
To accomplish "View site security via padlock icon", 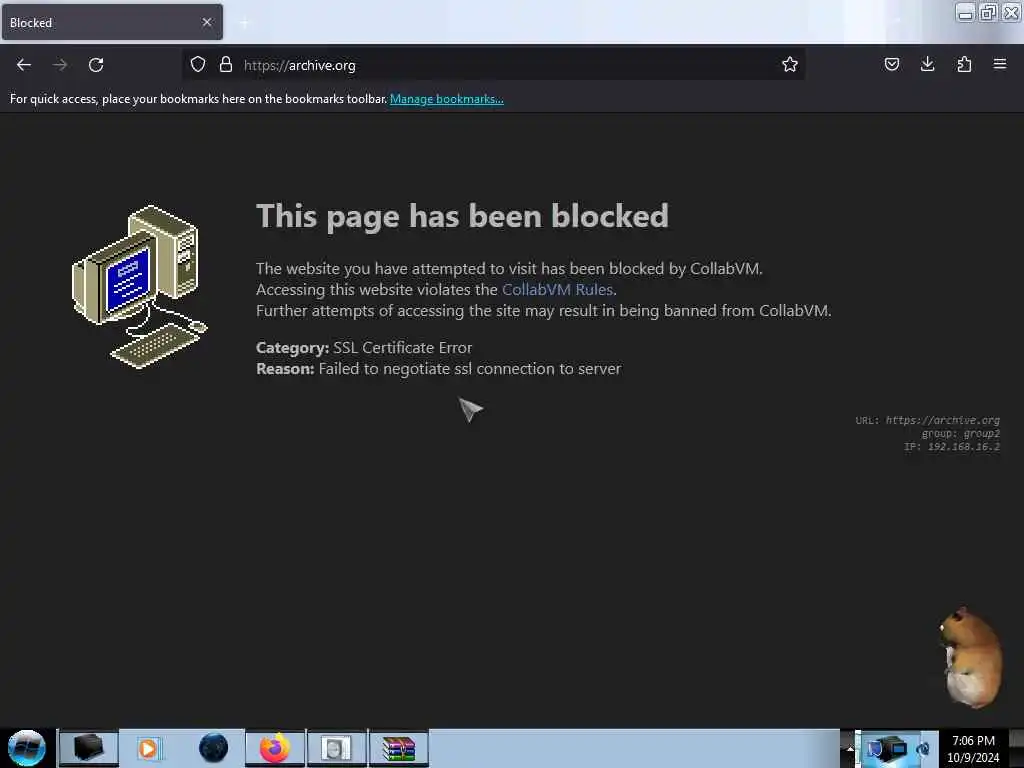I will pyautogui.click(x=226, y=64).
